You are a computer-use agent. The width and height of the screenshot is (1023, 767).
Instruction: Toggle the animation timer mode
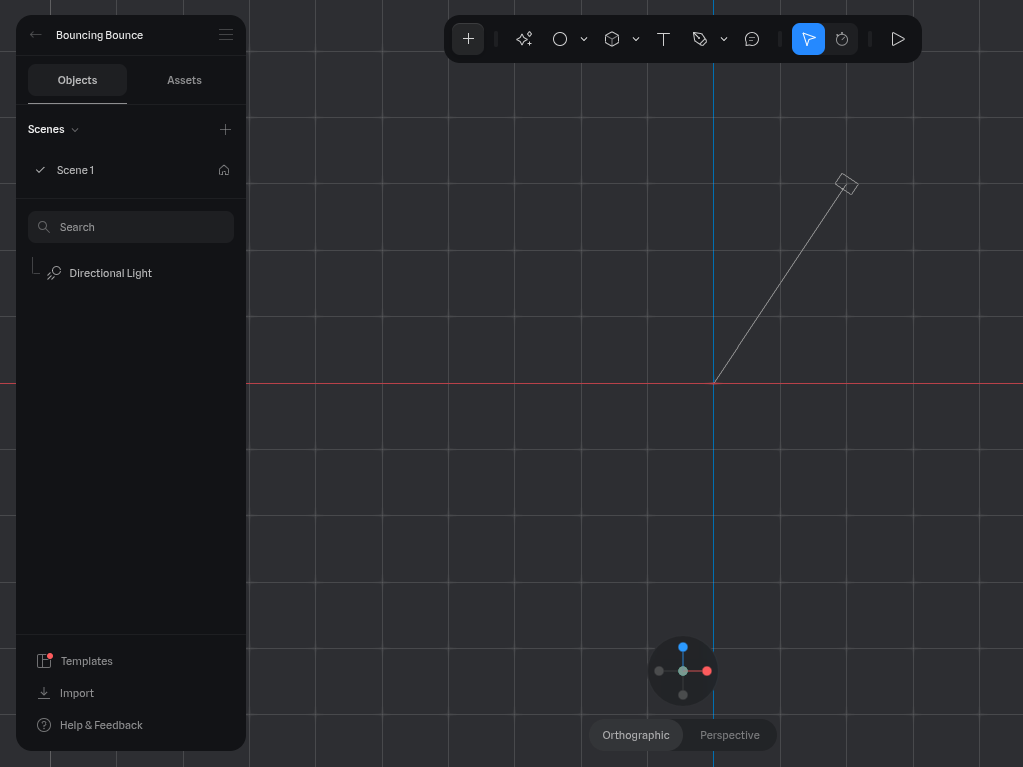pyautogui.click(x=842, y=39)
